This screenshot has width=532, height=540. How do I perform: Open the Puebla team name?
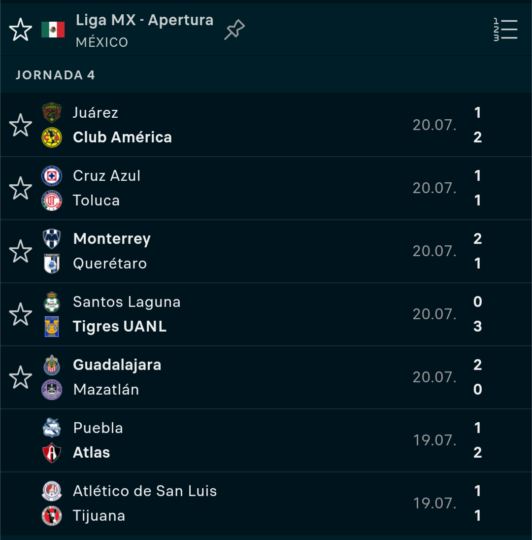pyautogui.click(x=98, y=428)
